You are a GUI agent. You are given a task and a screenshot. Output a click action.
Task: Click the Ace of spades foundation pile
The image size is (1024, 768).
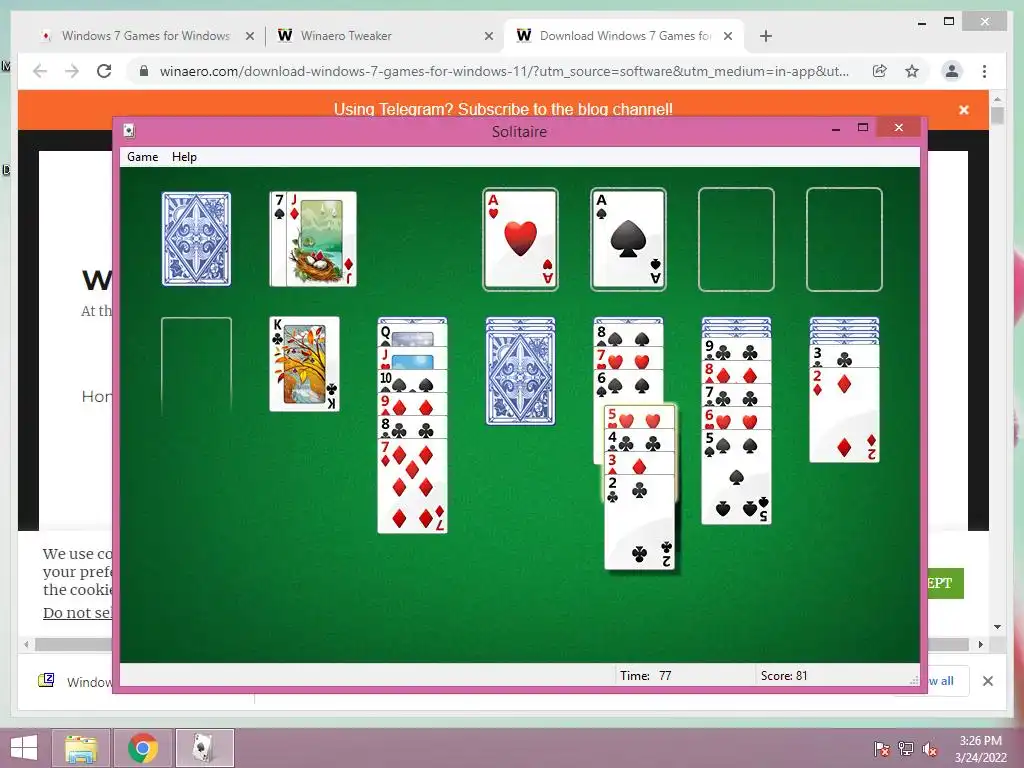click(628, 239)
